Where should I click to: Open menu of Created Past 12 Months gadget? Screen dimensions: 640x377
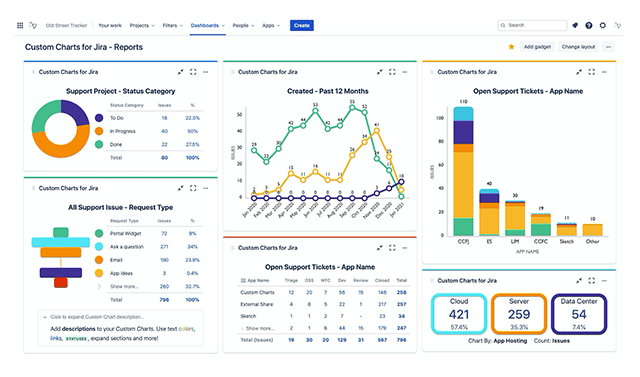[405, 72]
